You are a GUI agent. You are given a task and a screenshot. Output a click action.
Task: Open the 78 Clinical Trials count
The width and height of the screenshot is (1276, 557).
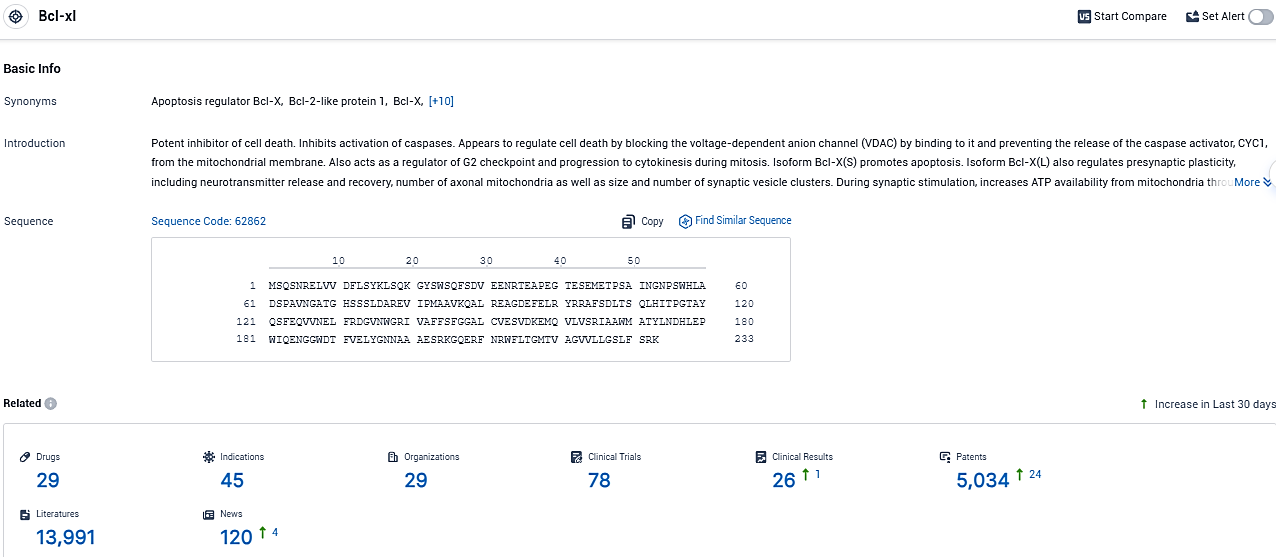[599, 480]
